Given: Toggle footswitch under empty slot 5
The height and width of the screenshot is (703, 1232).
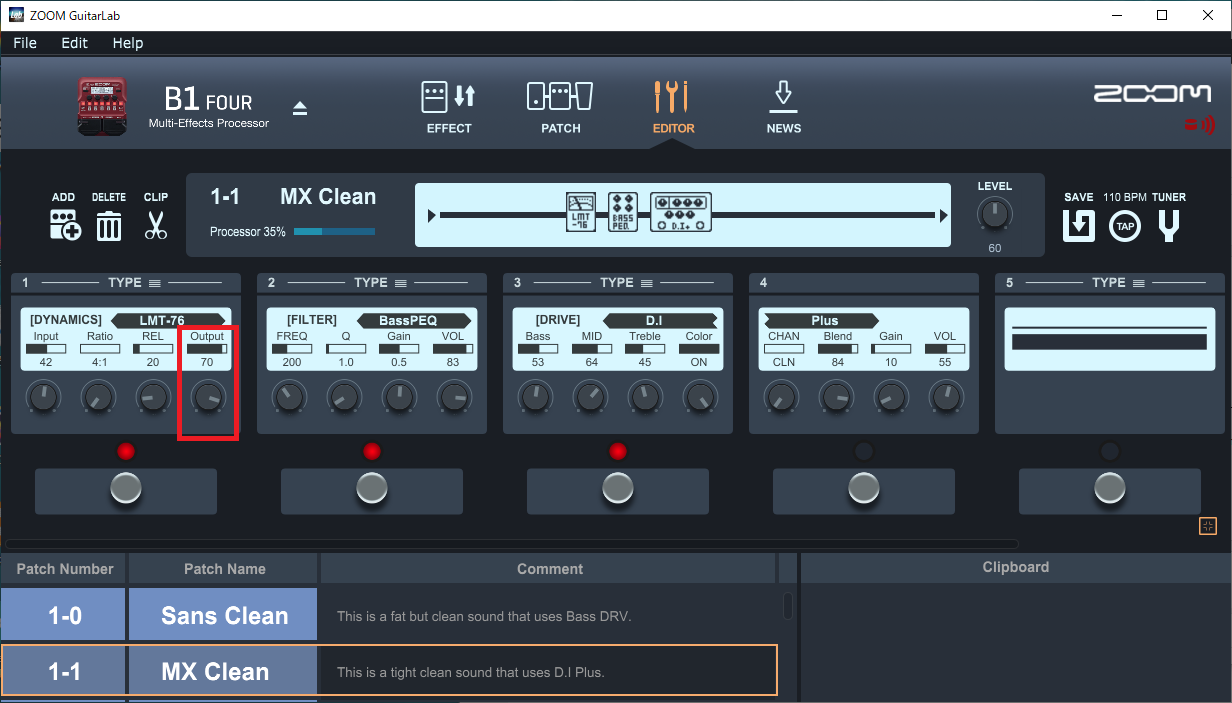Looking at the screenshot, I should tap(1109, 489).
